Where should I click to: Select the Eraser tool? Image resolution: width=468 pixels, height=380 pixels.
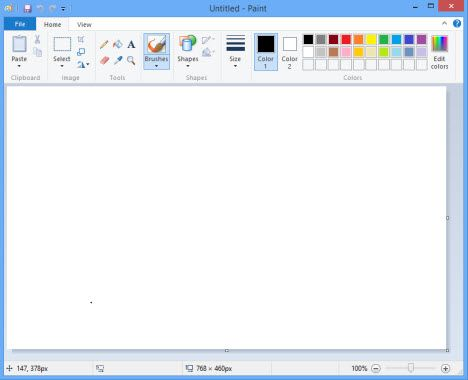[x=104, y=60]
